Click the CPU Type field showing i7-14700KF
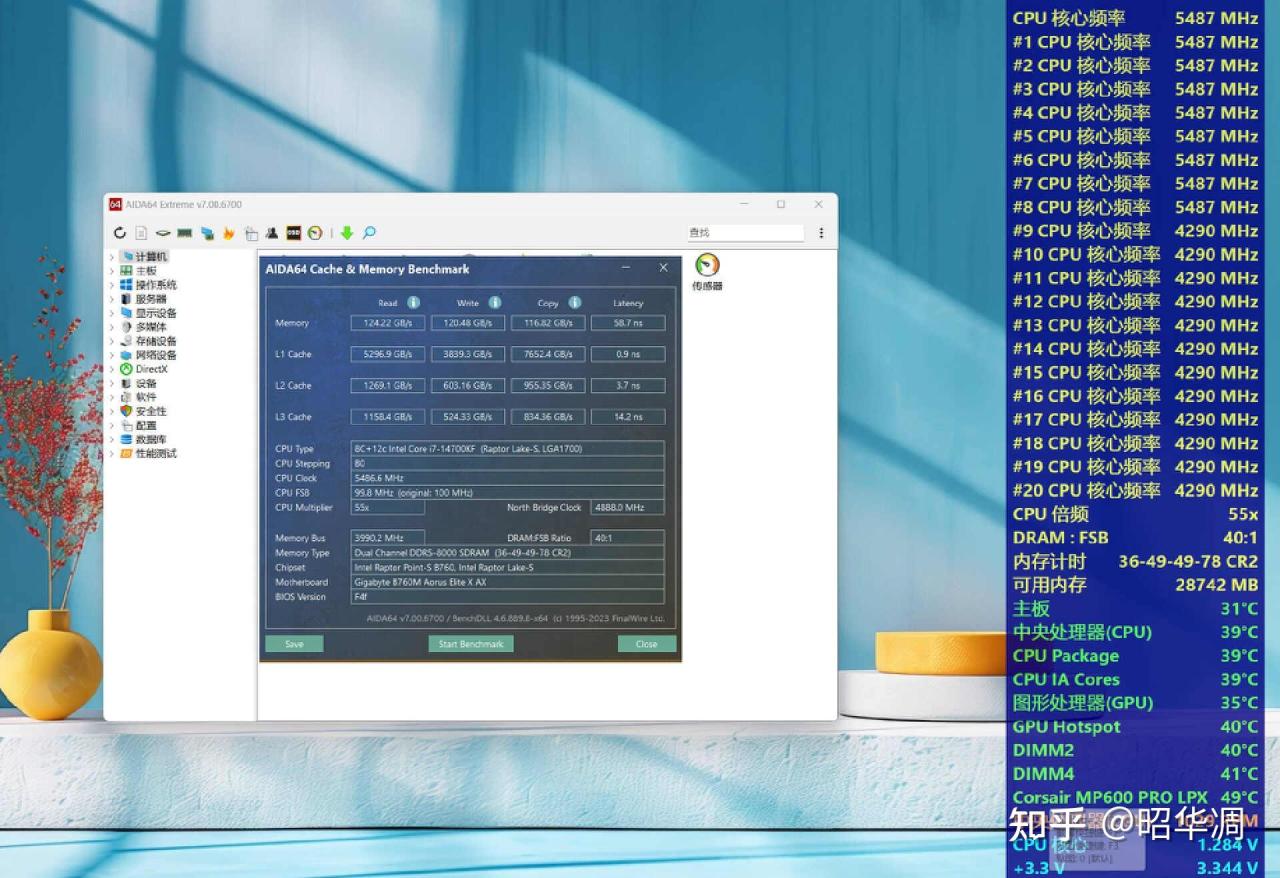Screen dimensions: 1280x878 [x=508, y=449]
